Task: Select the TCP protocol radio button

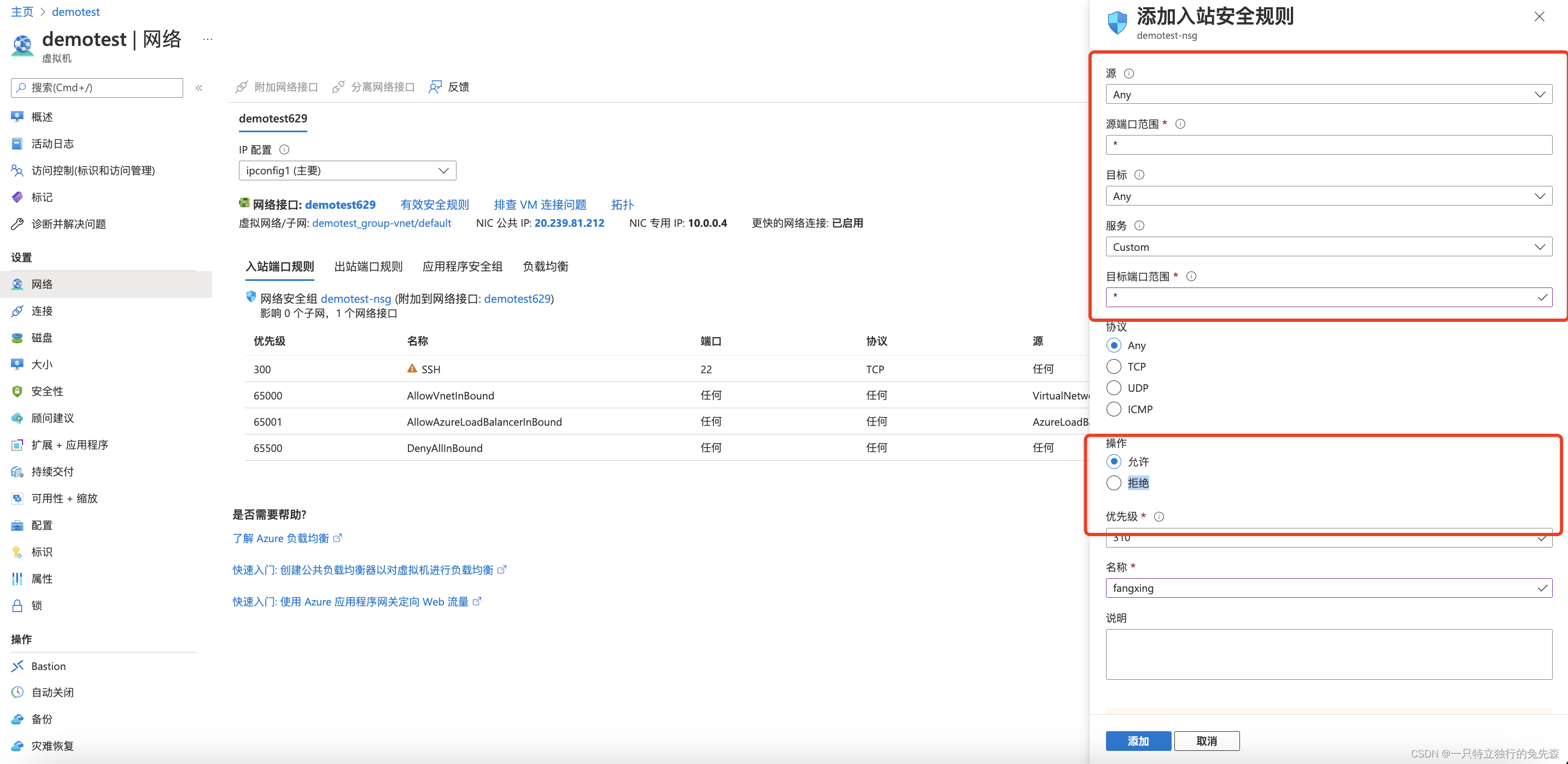Action: 1114,366
